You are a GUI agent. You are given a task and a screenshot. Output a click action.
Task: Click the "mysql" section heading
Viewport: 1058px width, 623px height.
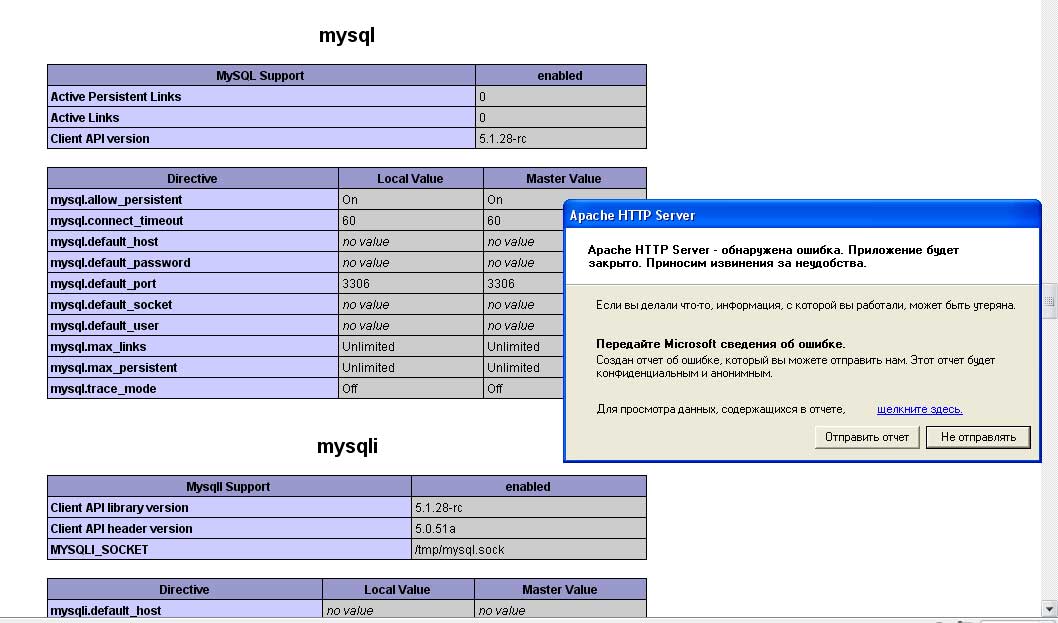click(x=346, y=36)
